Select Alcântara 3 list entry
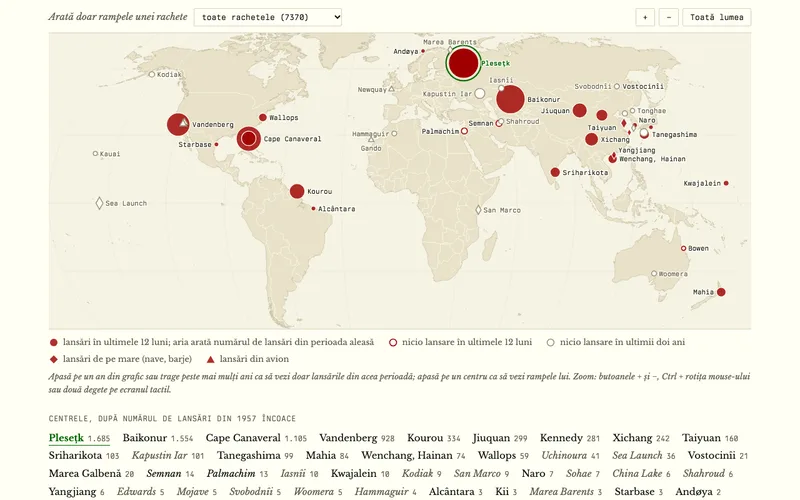 coord(456,491)
